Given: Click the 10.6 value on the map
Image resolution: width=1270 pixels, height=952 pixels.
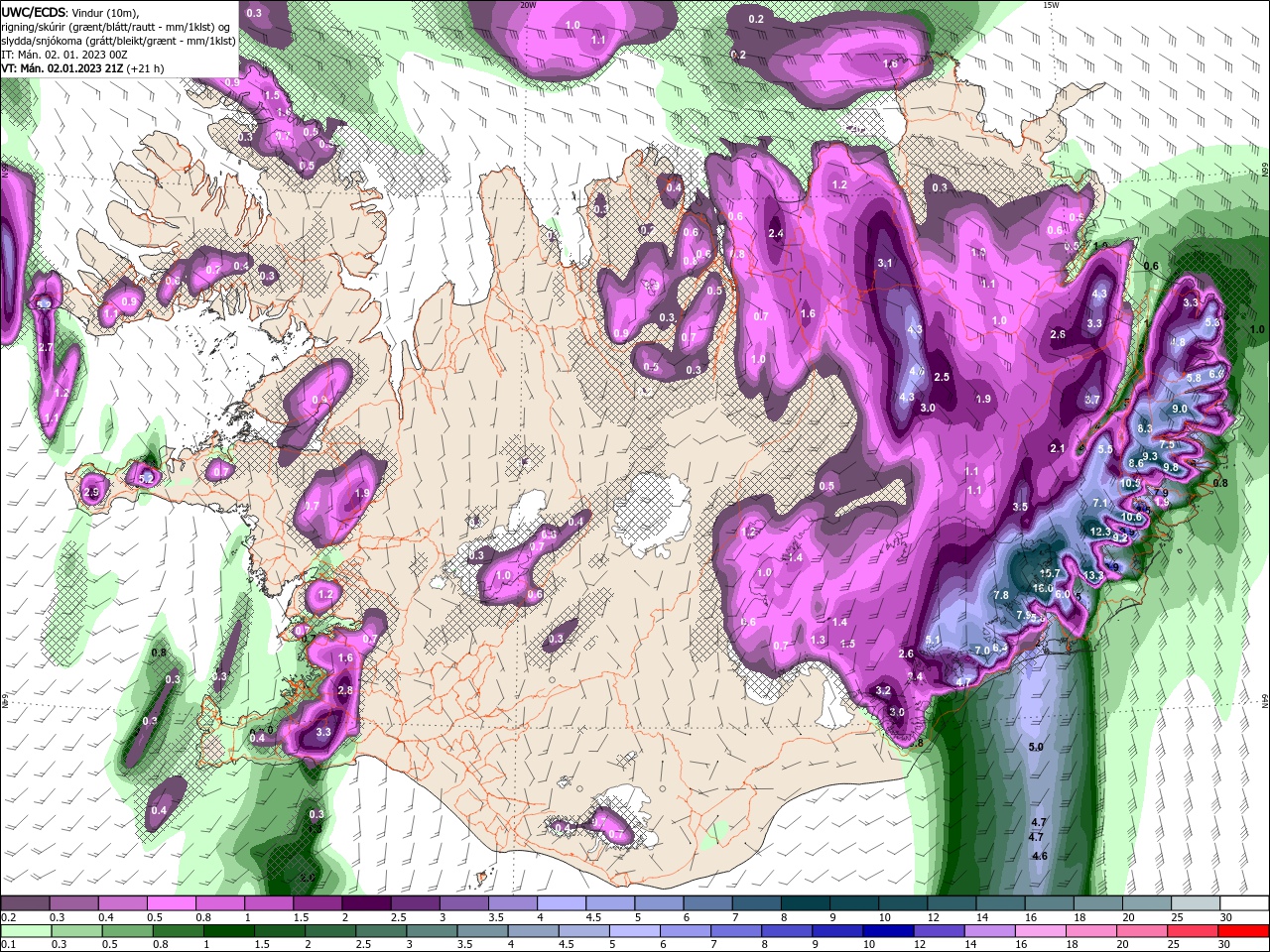Looking at the screenshot, I should pos(1131,517).
